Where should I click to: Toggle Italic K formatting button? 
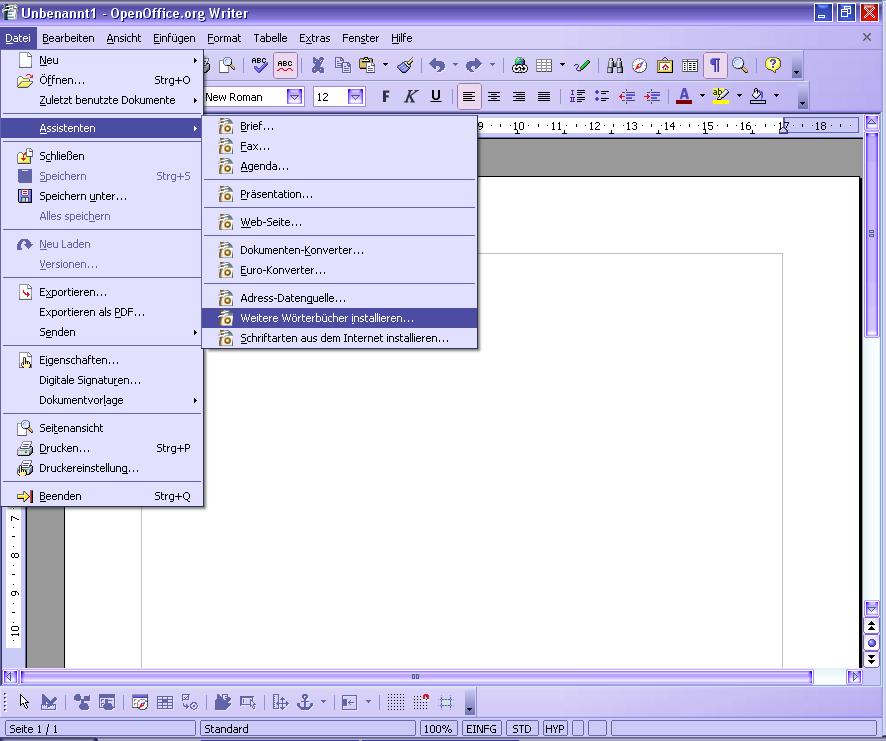click(410, 97)
